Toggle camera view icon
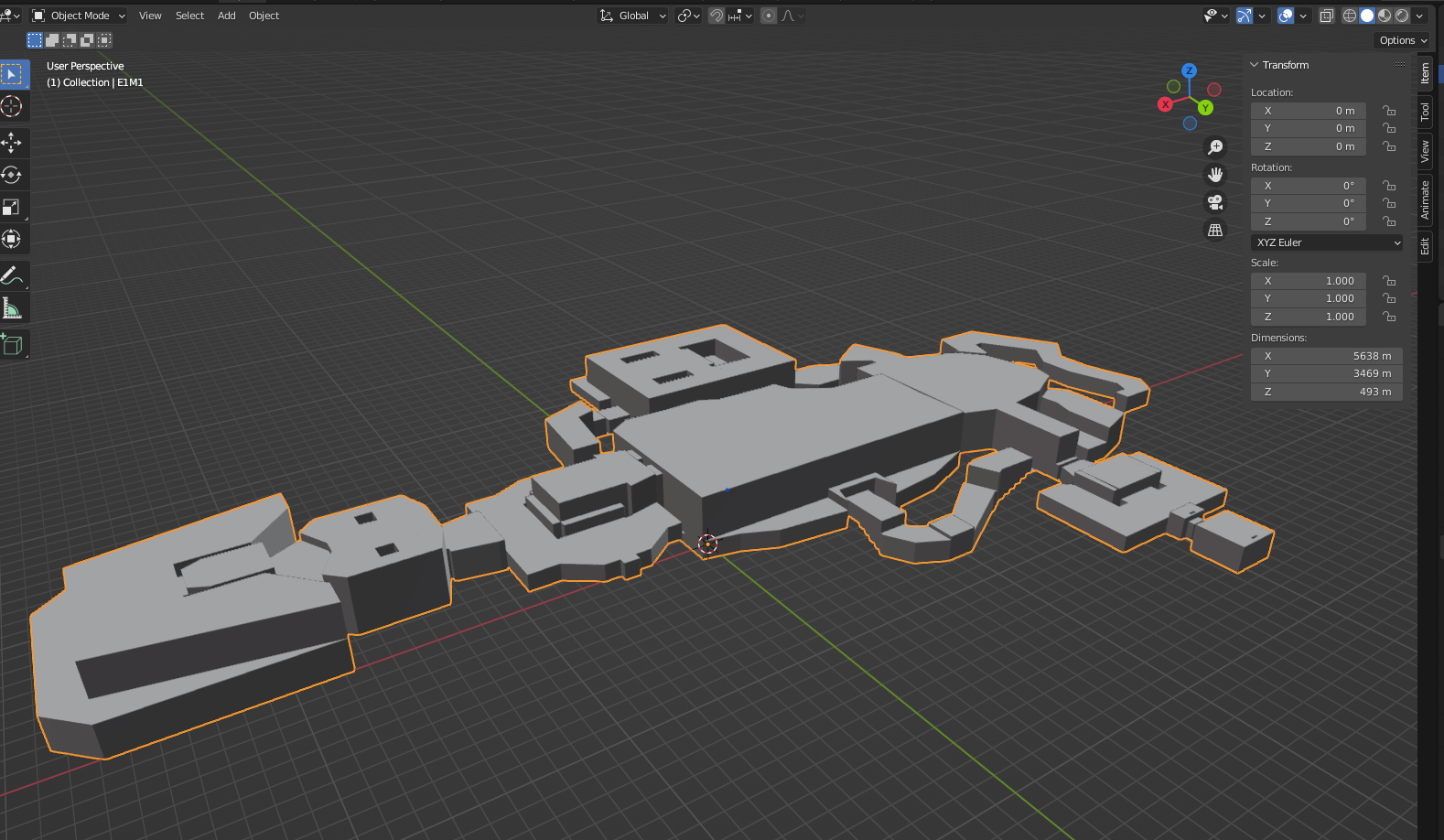The image size is (1444, 840). (x=1215, y=202)
